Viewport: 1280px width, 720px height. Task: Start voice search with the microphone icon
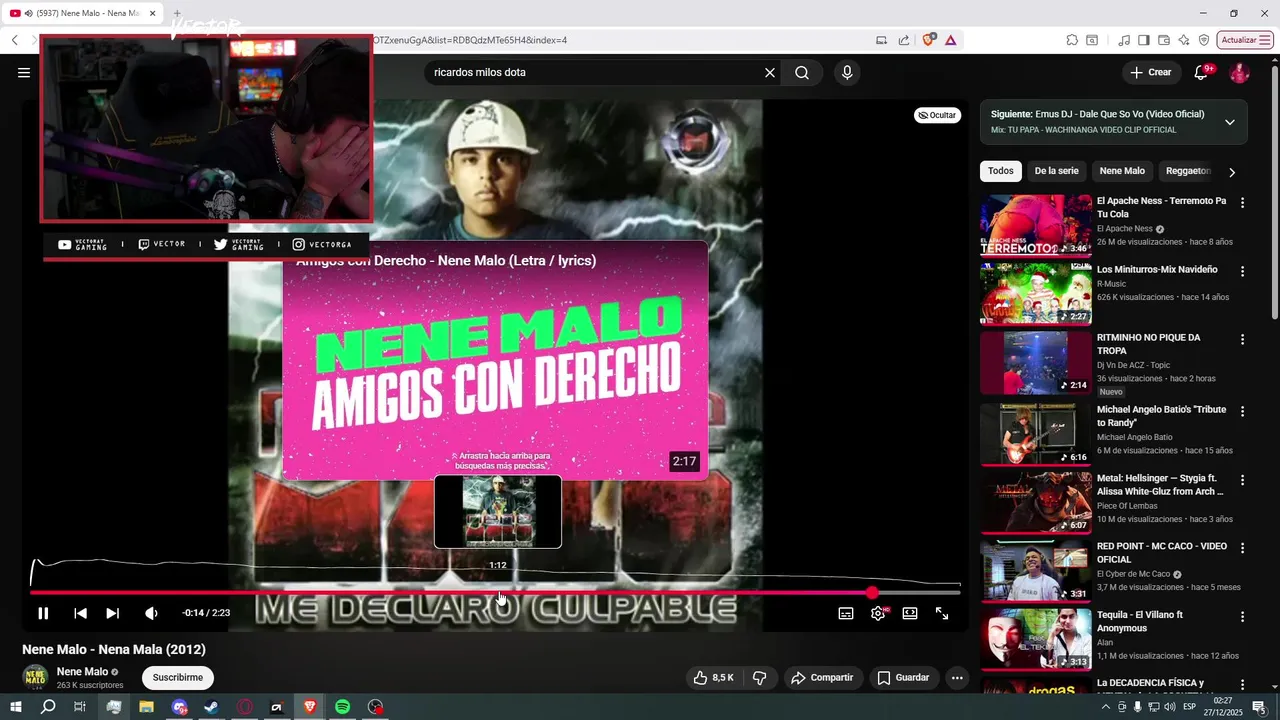(847, 72)
